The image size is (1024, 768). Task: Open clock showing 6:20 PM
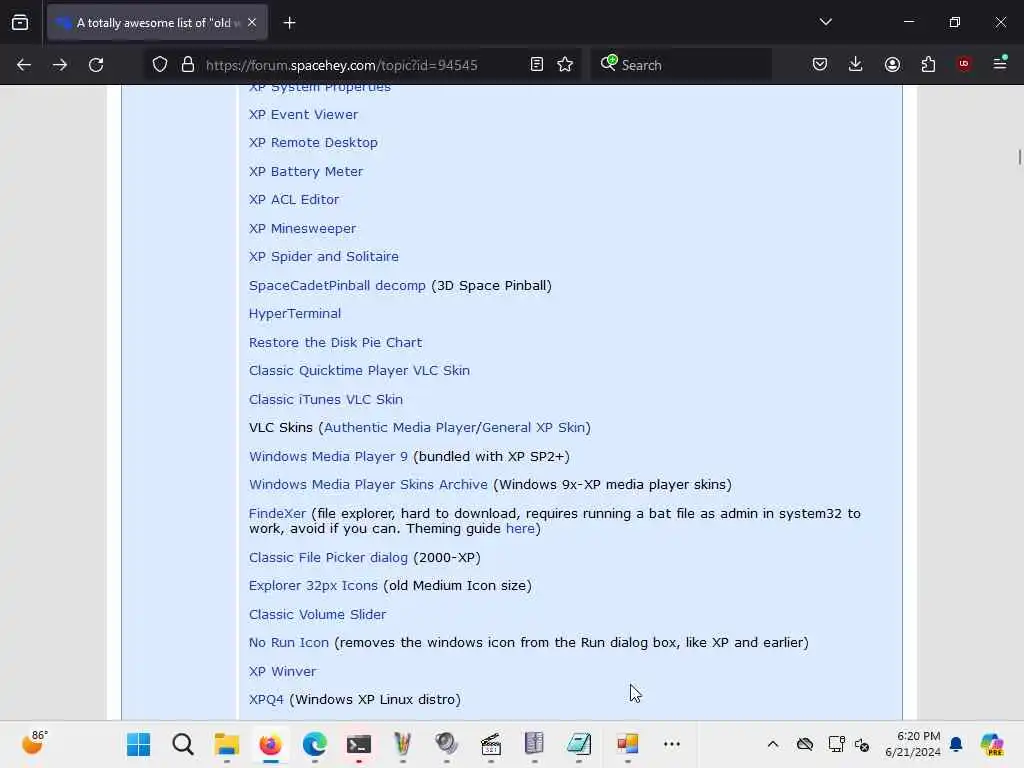912,744
